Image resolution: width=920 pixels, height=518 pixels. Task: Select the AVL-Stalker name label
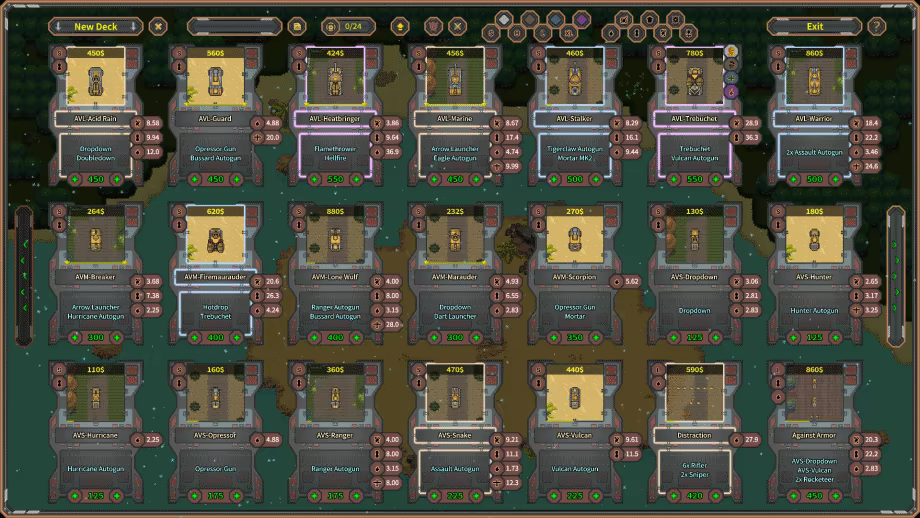[x=574, y=119]
